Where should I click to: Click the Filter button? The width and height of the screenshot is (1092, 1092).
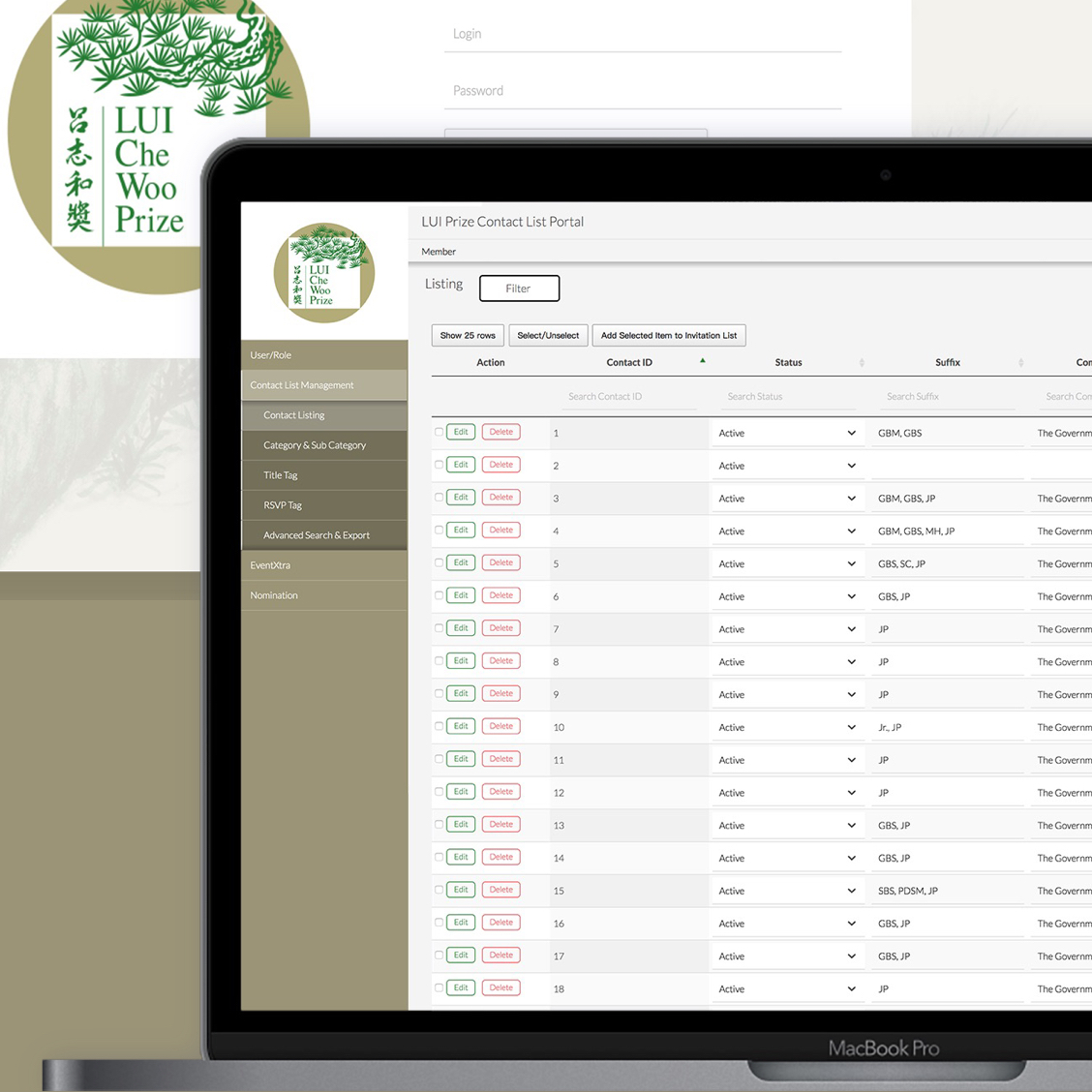pos(520,288)
